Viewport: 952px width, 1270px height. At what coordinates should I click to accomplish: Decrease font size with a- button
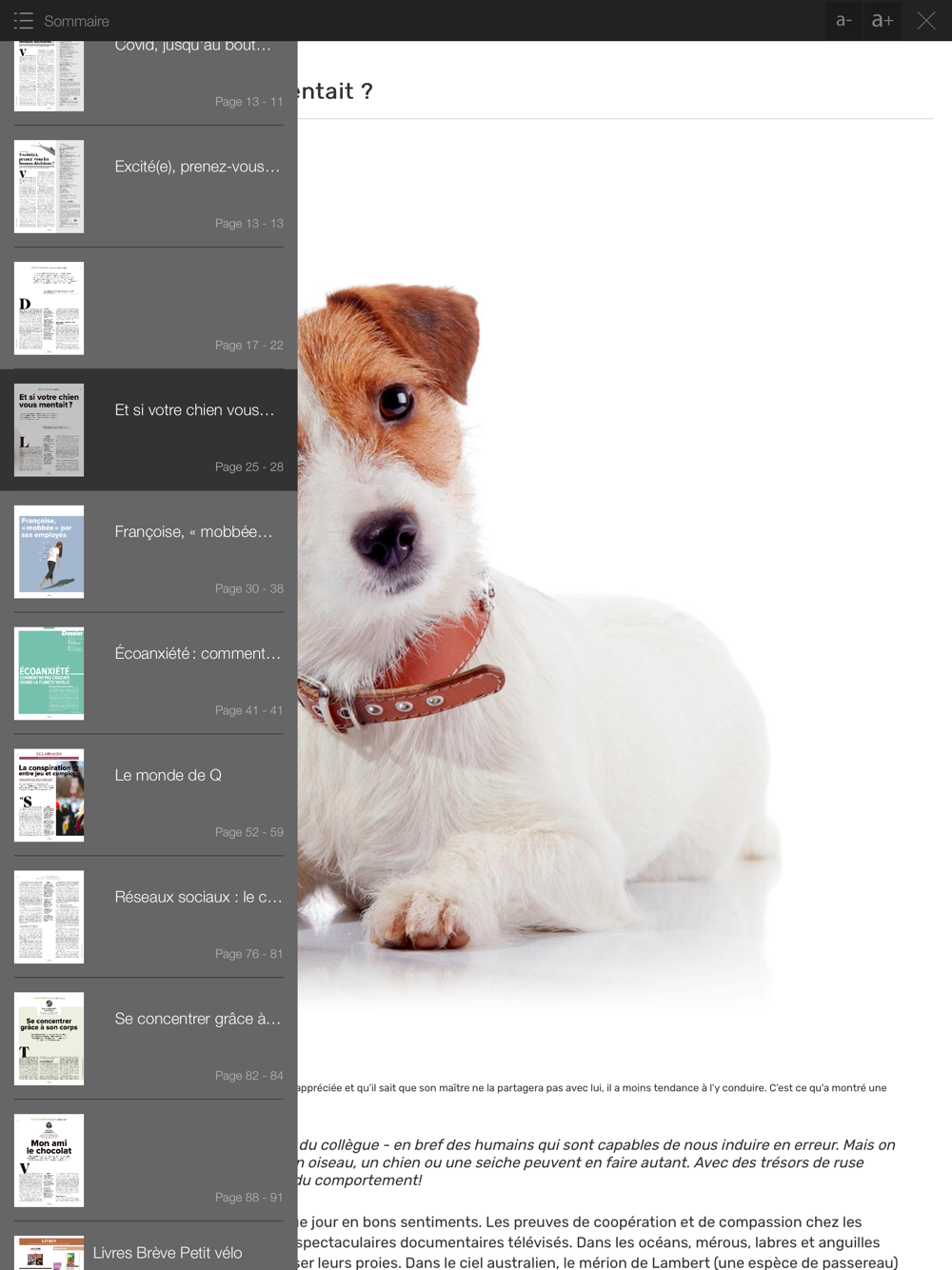(843, 20)
